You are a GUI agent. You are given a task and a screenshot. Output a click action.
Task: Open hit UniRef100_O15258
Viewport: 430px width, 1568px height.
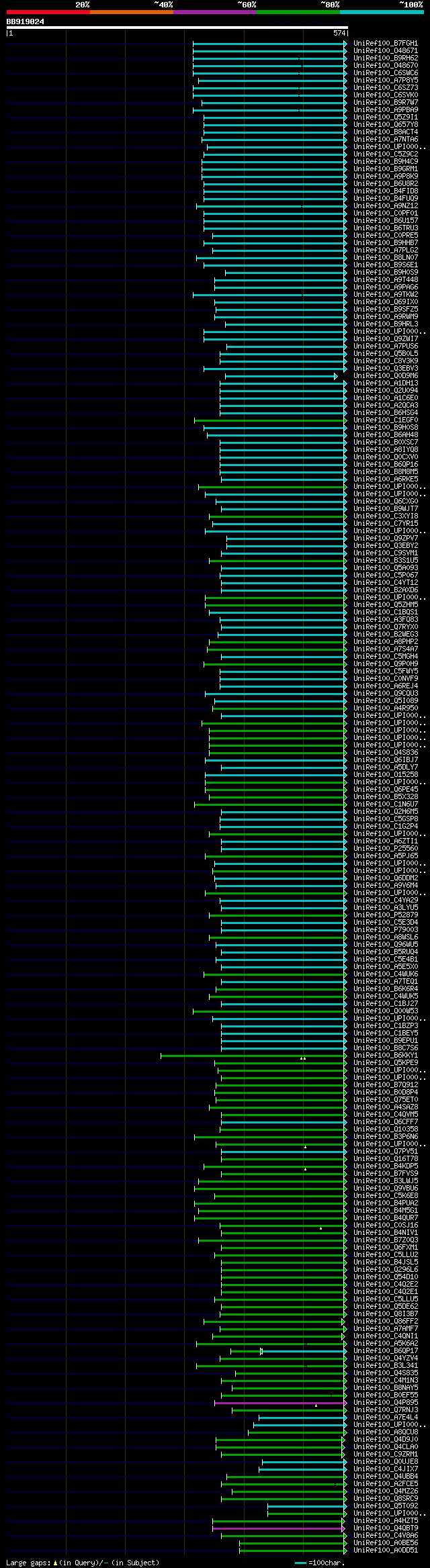pos(386,775)
